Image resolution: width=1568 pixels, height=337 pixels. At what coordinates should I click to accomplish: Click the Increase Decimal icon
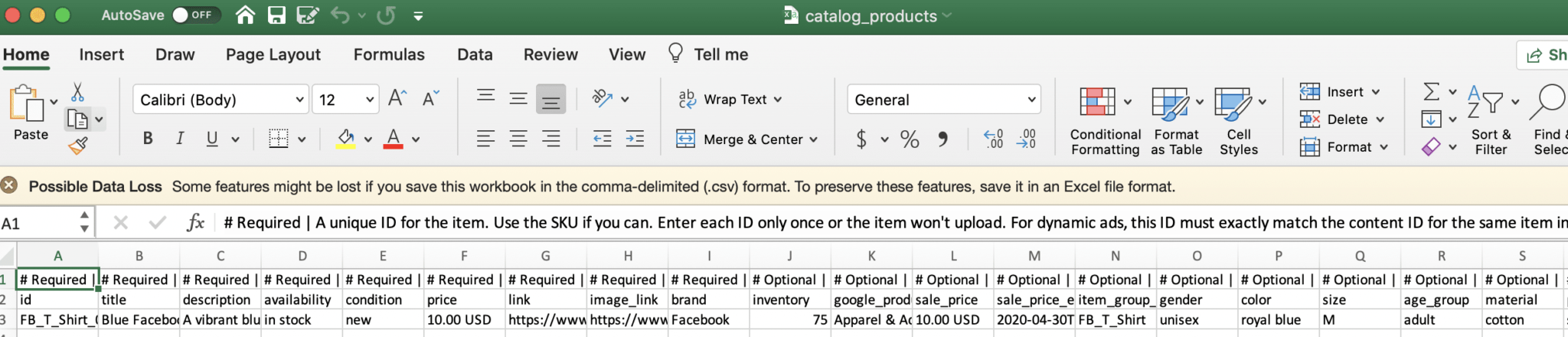(994, 139)
